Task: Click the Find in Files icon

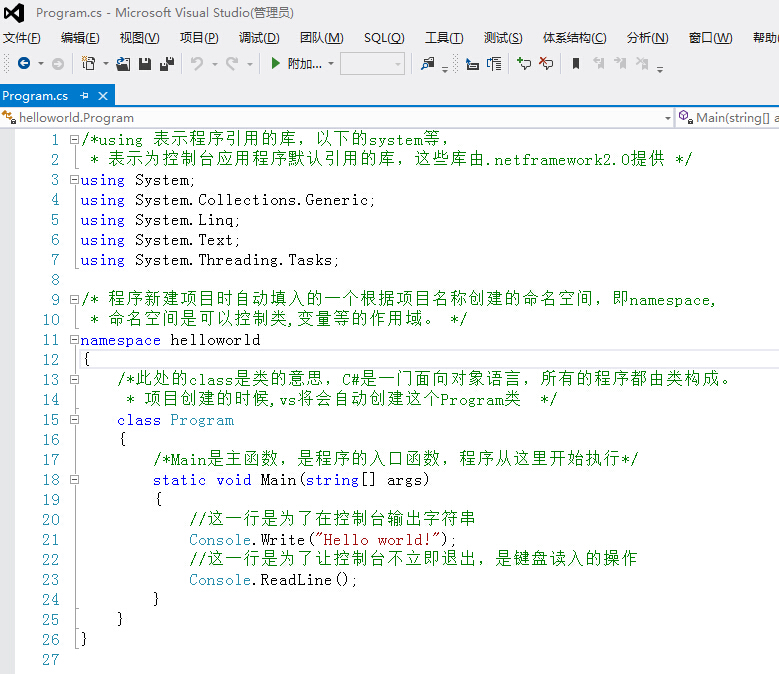Action: point(427,64)
